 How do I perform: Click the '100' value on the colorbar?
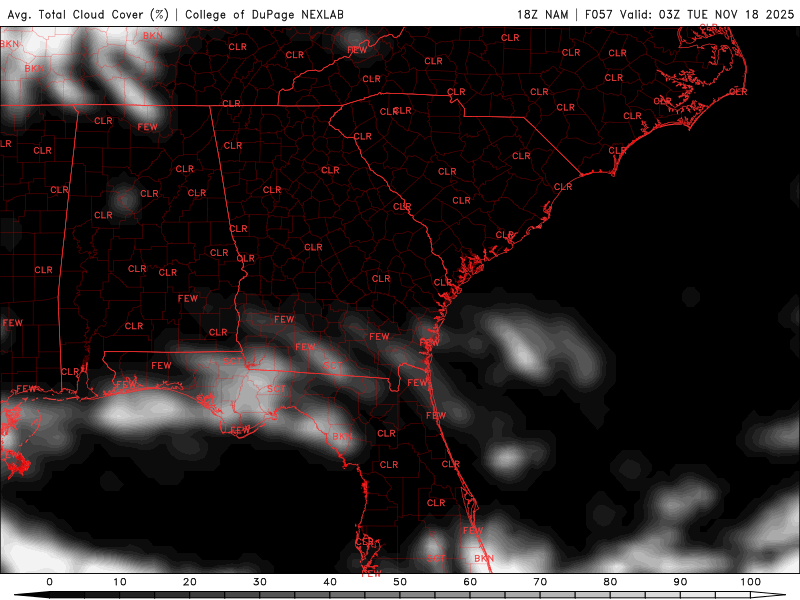[751, 582]
